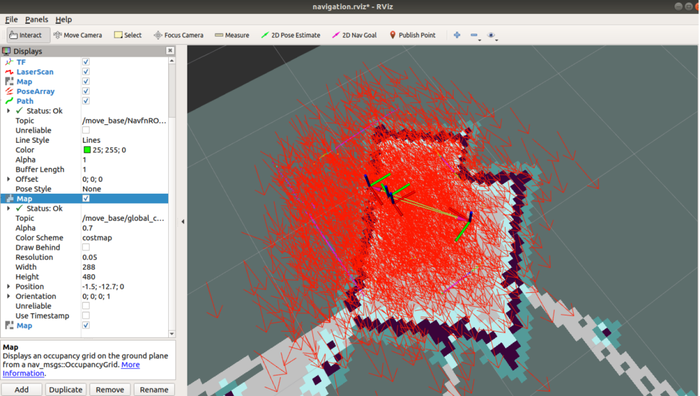Activate the Publish Point tool
This screenshot has height=396, width=700.
[x=412, y=35]
